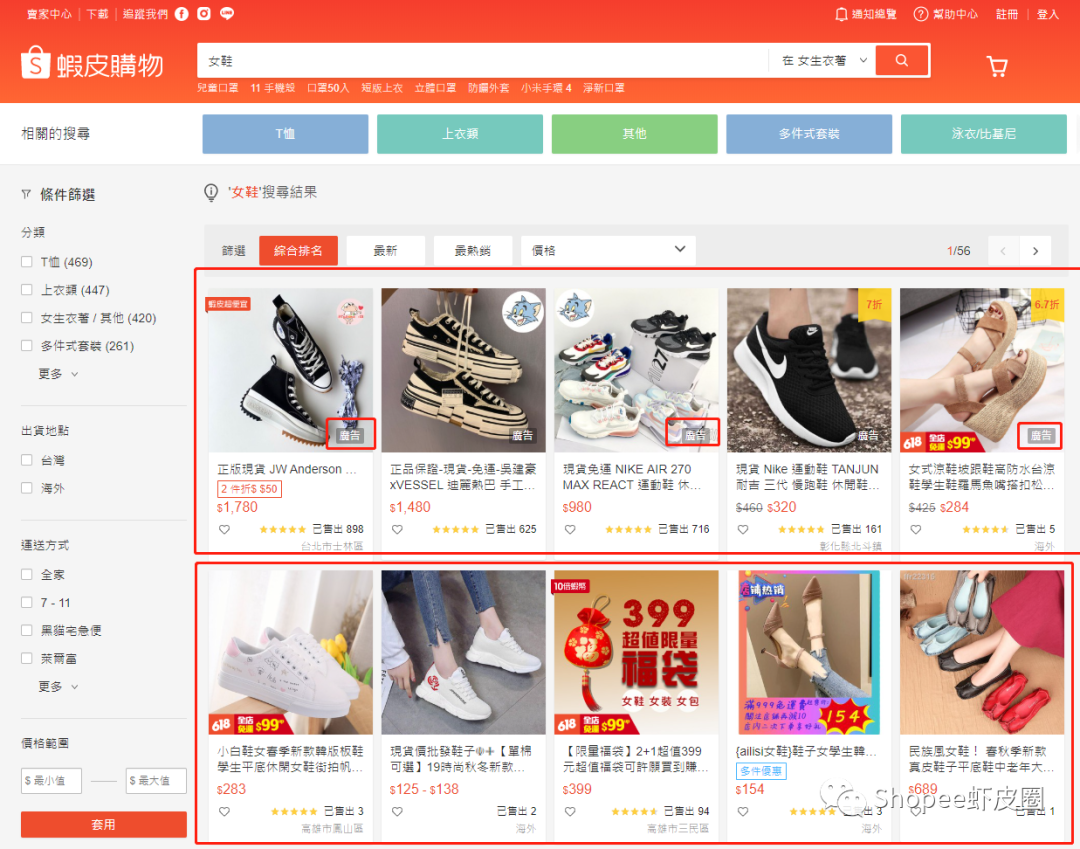Viewport: 1080px width, 849px height.
Task: Open the 泳衣/比基尼 related search tile
Action: coord(984,134)
